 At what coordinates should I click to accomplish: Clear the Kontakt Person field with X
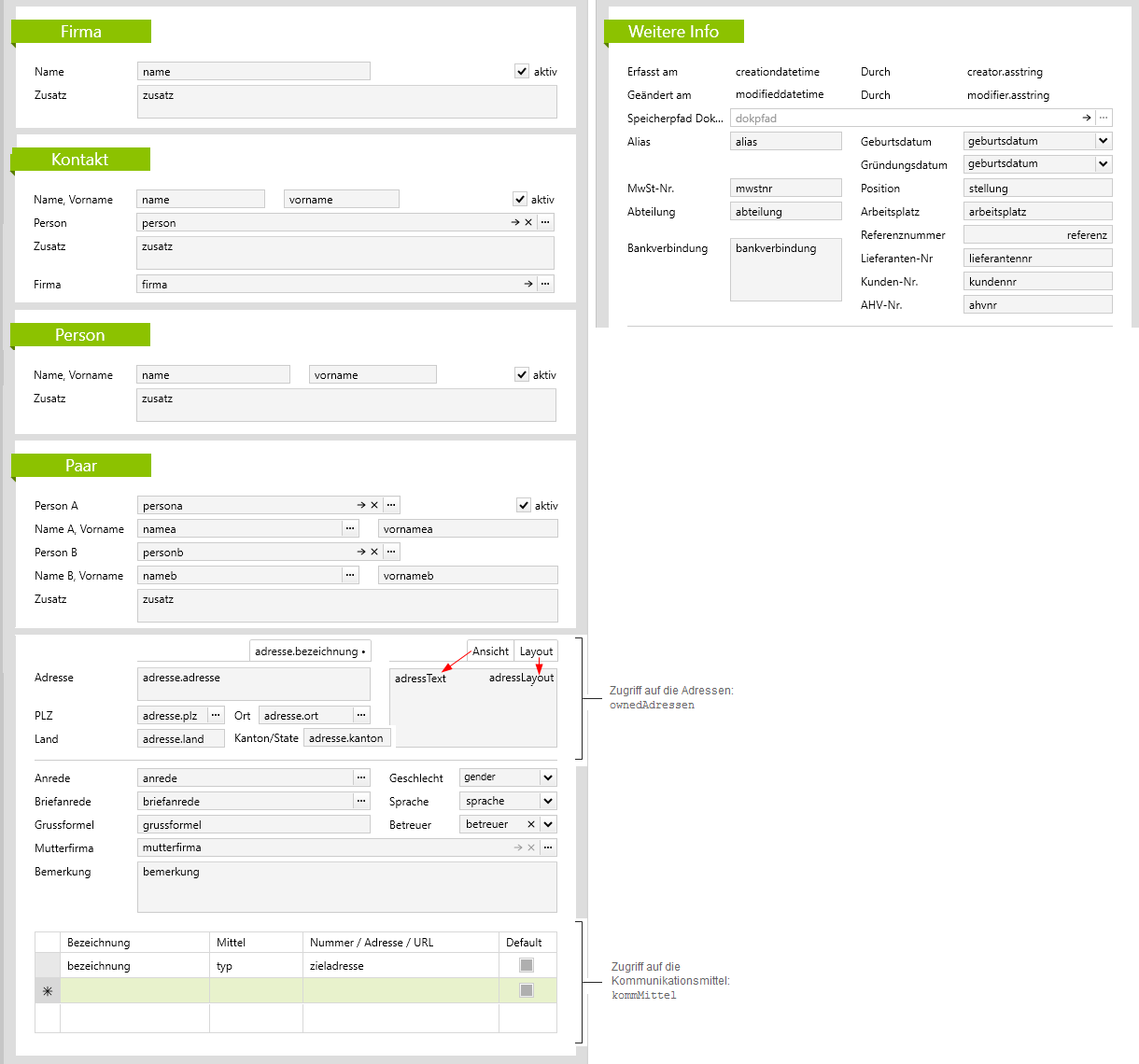coord(528,223)
